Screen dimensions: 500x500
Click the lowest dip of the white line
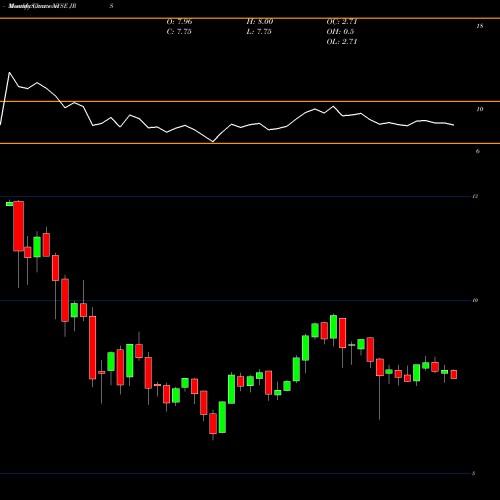click(213, 142)
